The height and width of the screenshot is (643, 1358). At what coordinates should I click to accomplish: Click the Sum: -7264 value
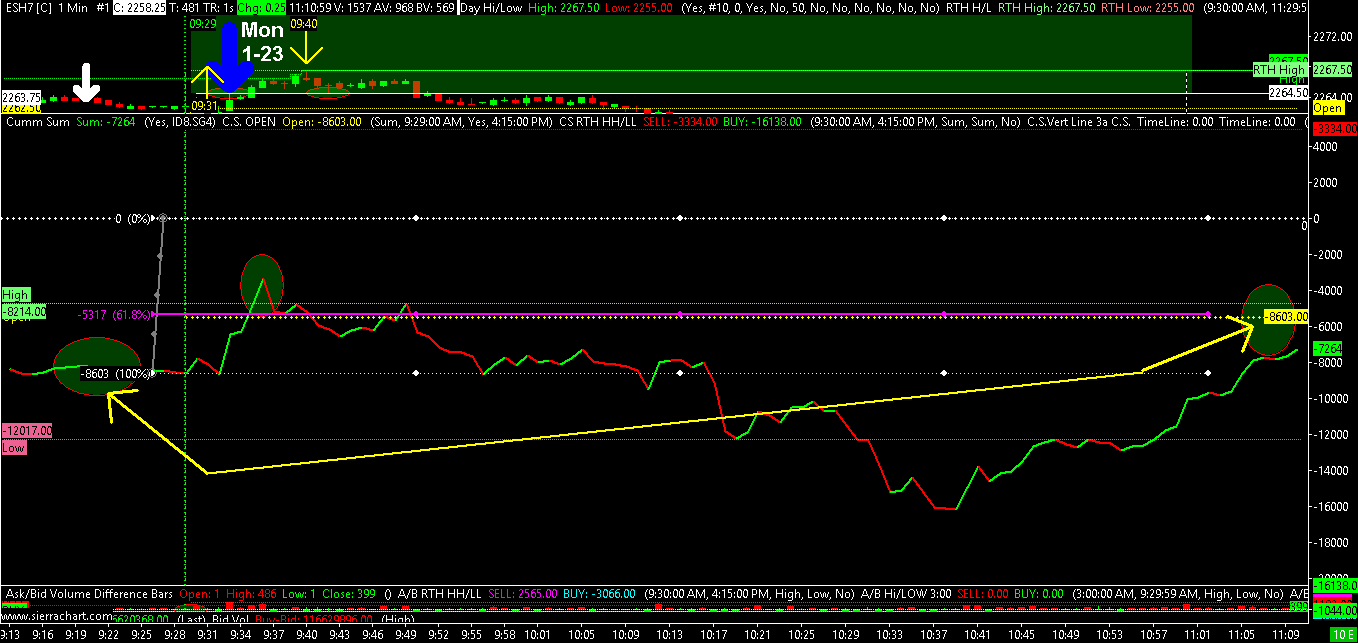[x=108, y=122]
